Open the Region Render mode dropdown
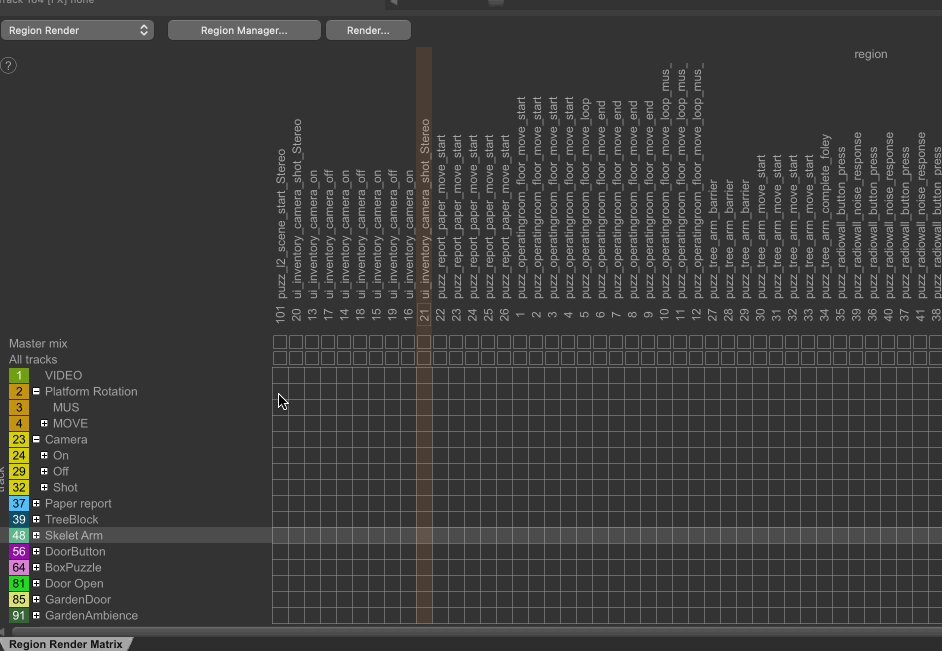The image size is (942, 651). [77, 30]
